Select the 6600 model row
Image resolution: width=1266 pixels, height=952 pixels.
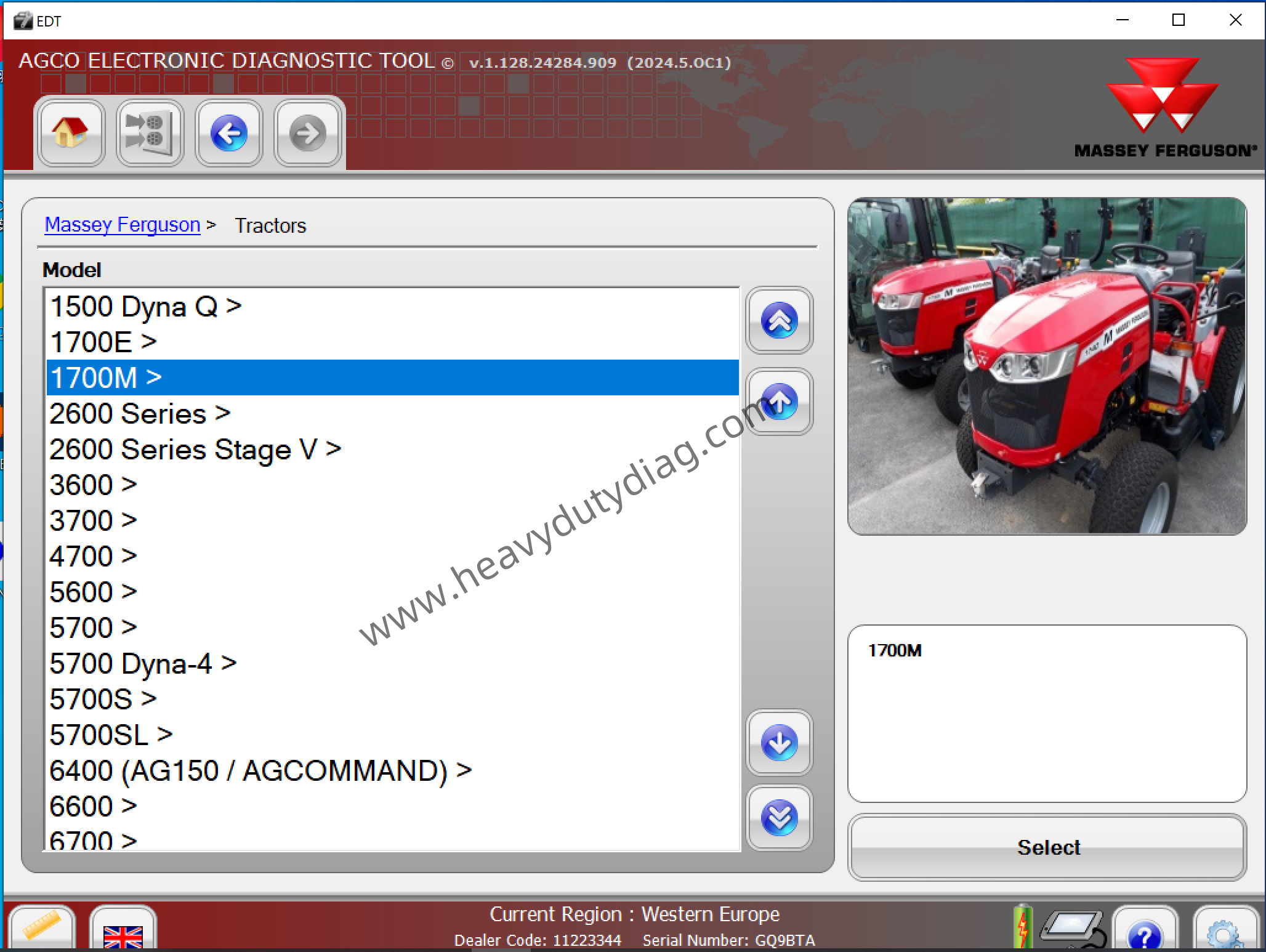[393, 806]
